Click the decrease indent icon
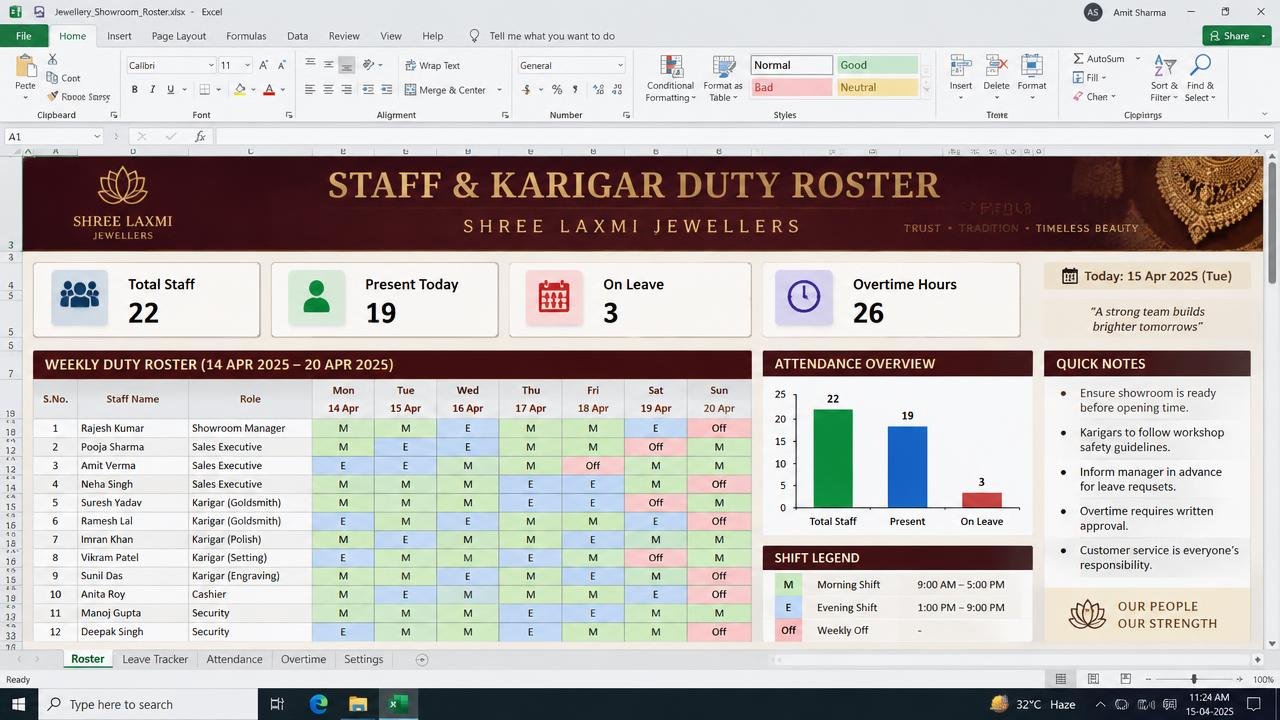 pyautogui.click(x=368, y=90)
